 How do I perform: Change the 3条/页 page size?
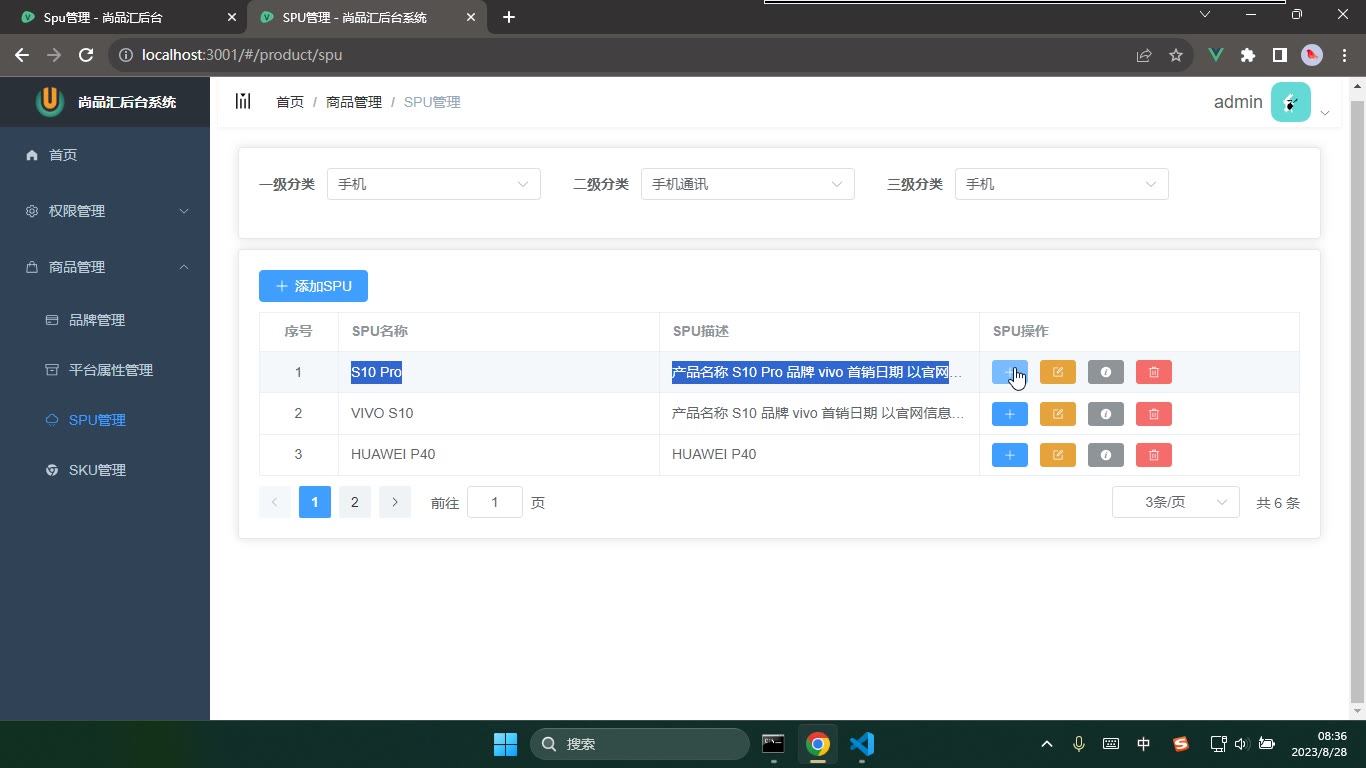(x=1175, y=502)
